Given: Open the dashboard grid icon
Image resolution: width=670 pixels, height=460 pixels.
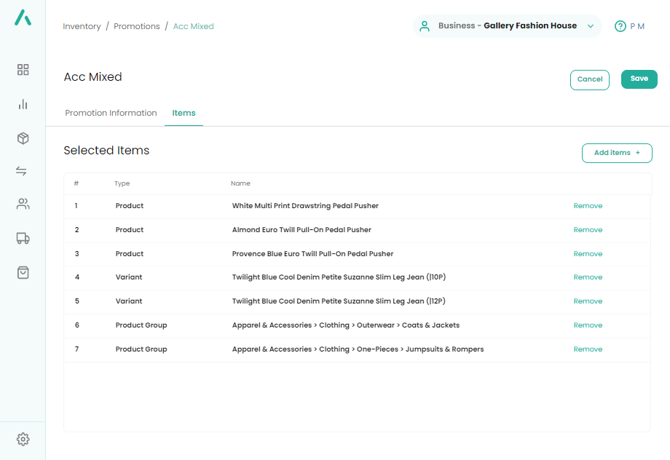Looking at the screenshot, I should point(23,70).
